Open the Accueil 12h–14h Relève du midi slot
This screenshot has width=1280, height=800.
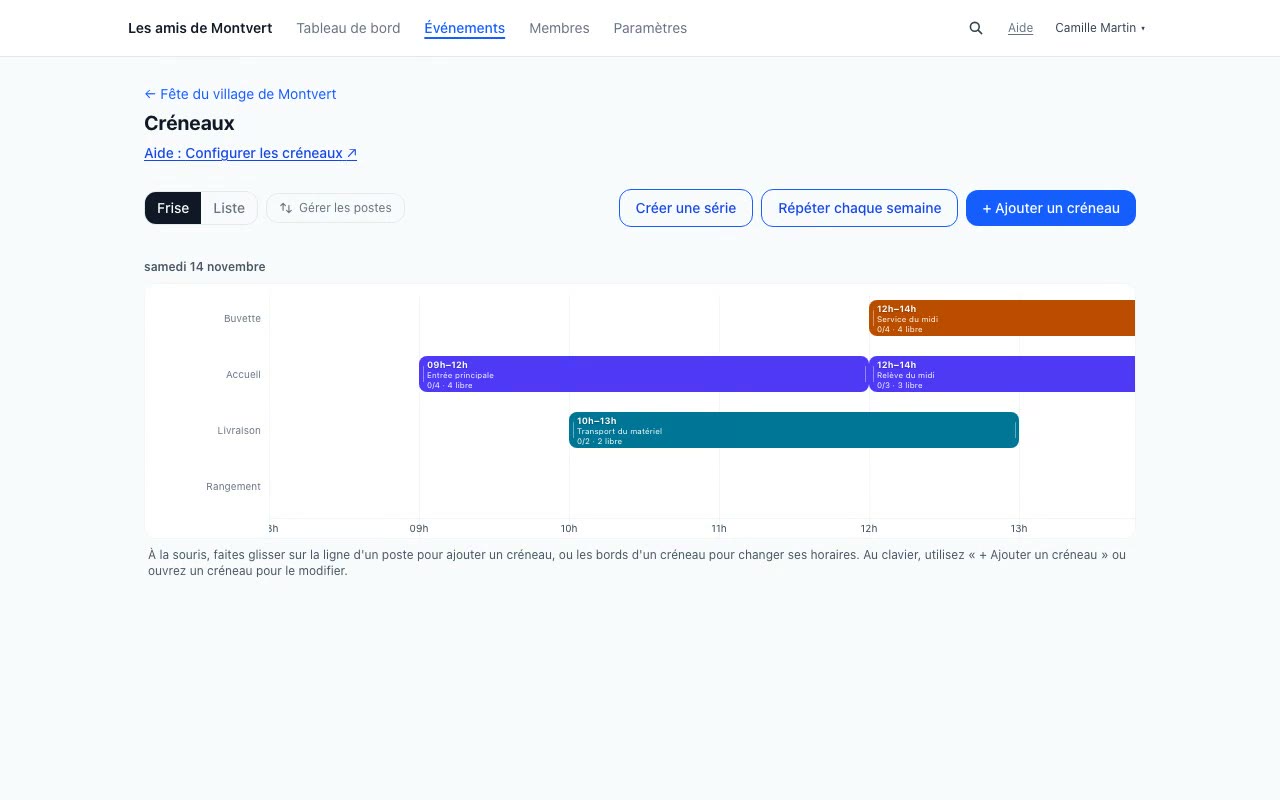(1002, 374)
